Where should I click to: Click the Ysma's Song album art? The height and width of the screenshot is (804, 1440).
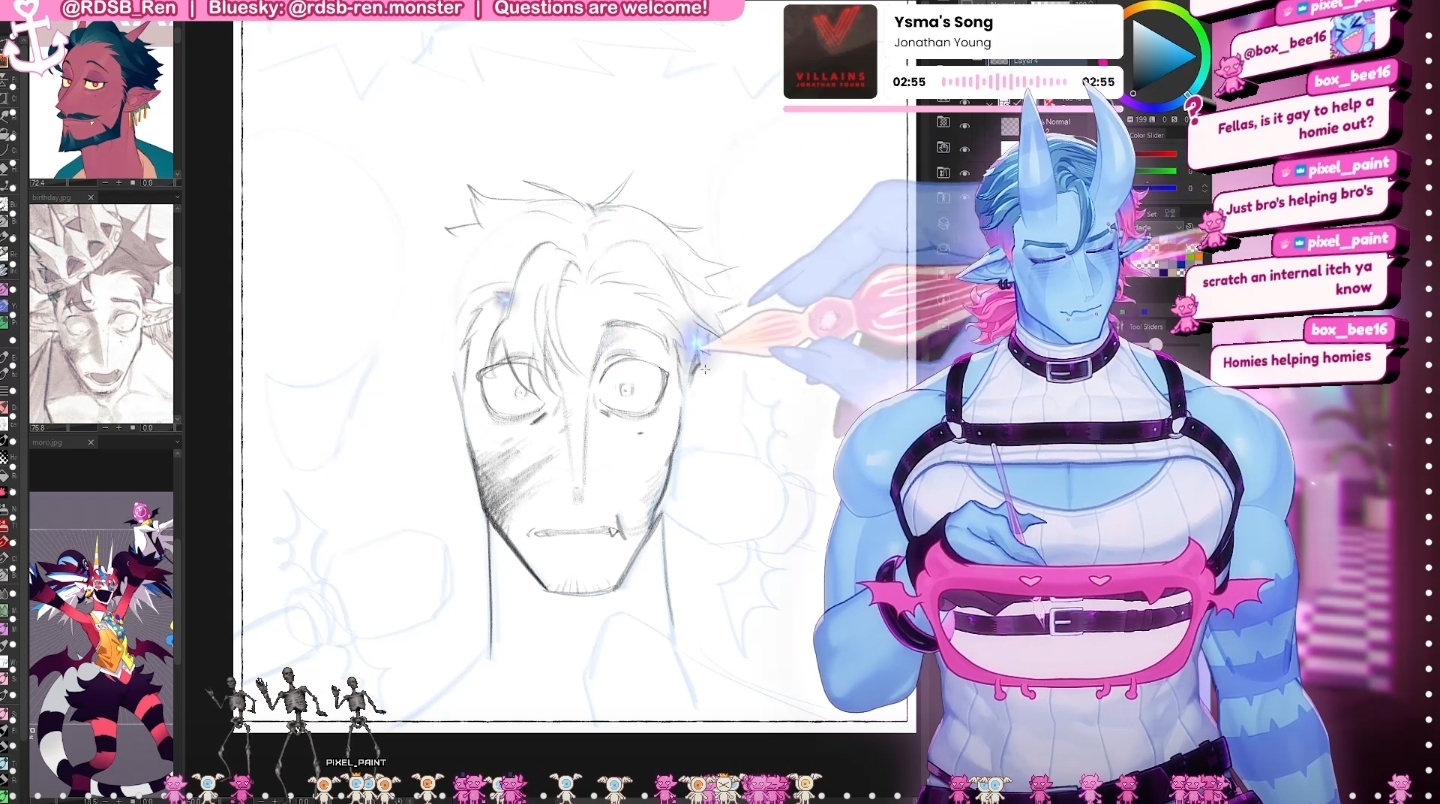[x=830, y=52]
